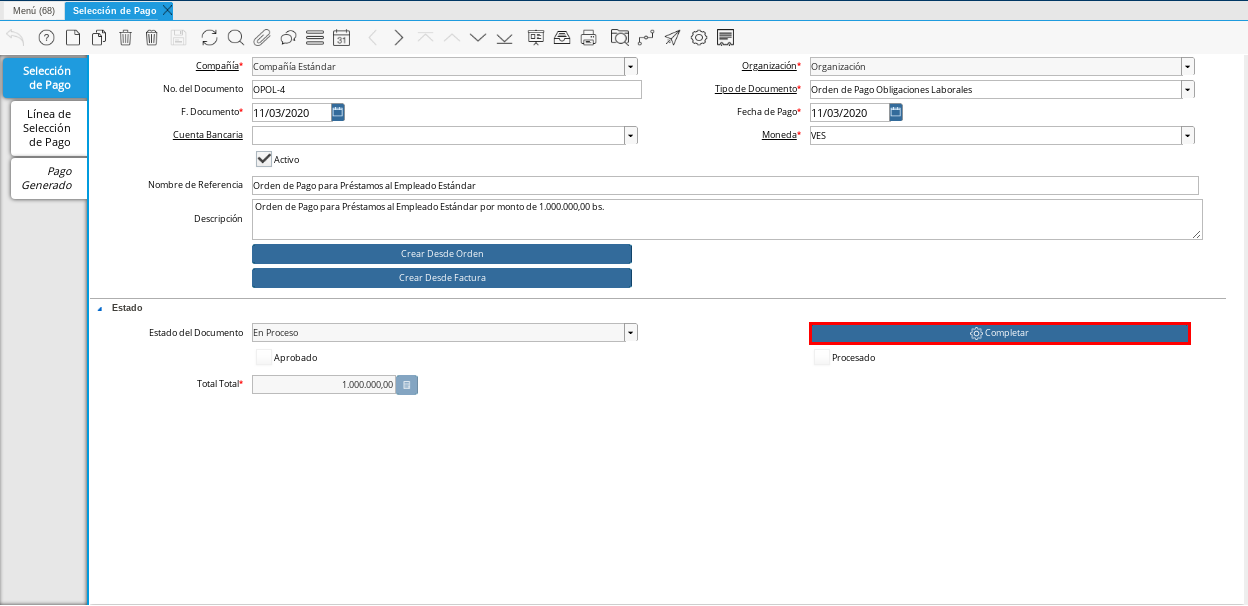Collapse the Estado section

99,308
